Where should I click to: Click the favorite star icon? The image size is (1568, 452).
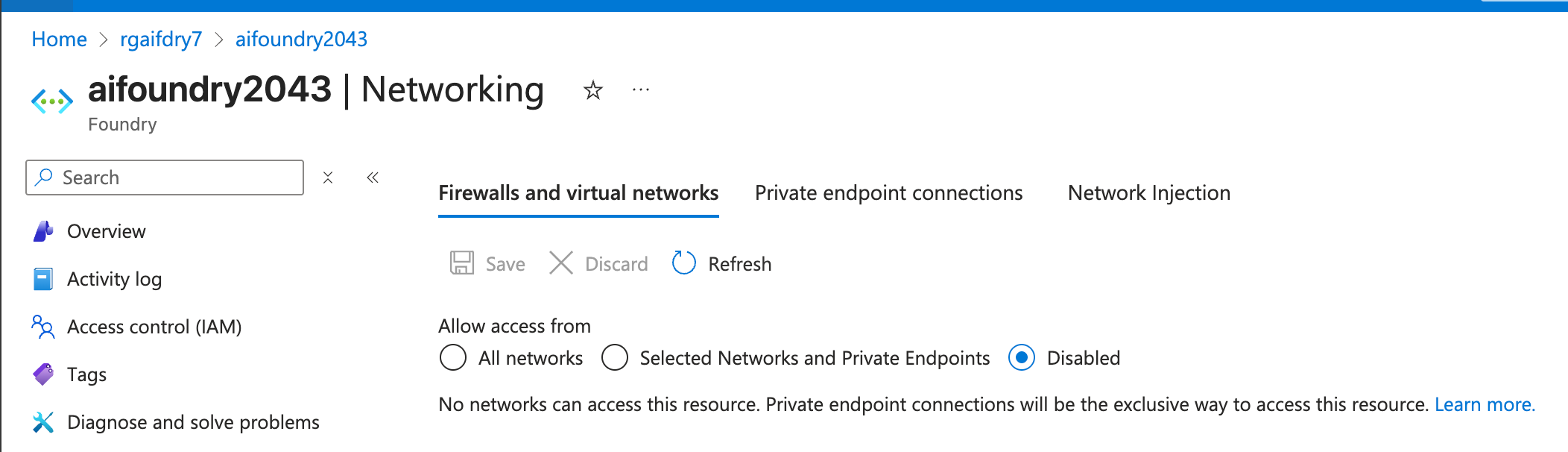[593, 90]
